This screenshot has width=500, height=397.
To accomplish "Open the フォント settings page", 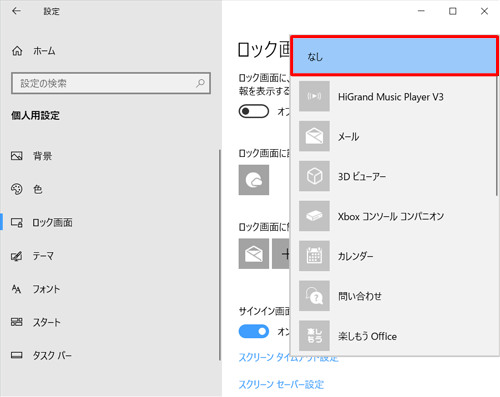I will pyautogui.click(x=46, y=289).
